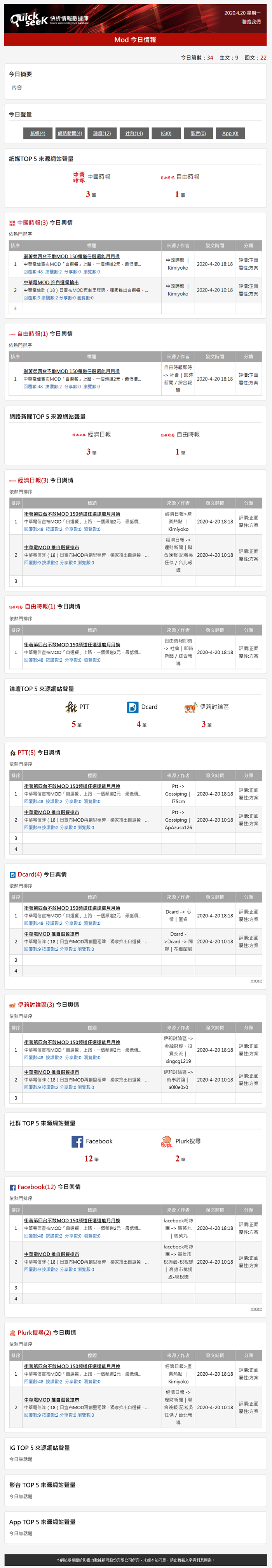Click the App TOP 5 來源網站聲量 heading
The image size is (272, 1568).
(x=42, y=1522)
